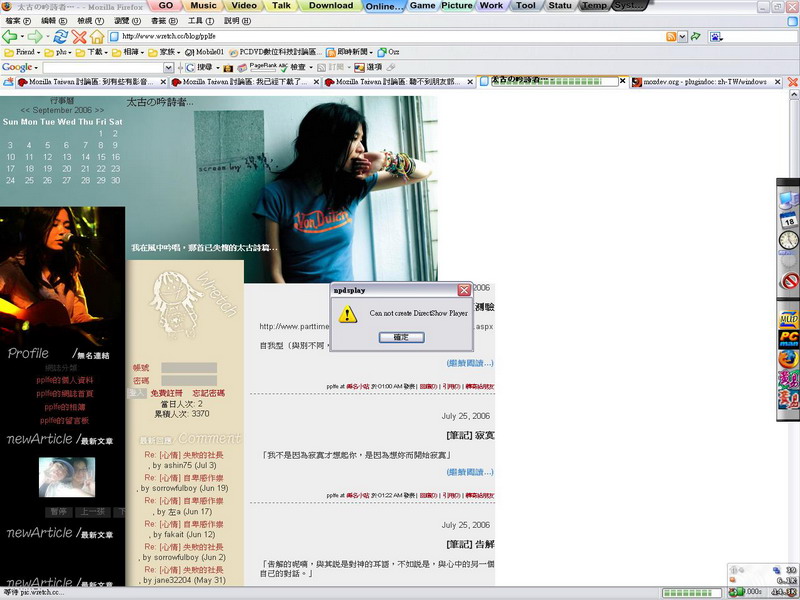Click the ABC spell check icon
The image size is (800, 600).
283,67
